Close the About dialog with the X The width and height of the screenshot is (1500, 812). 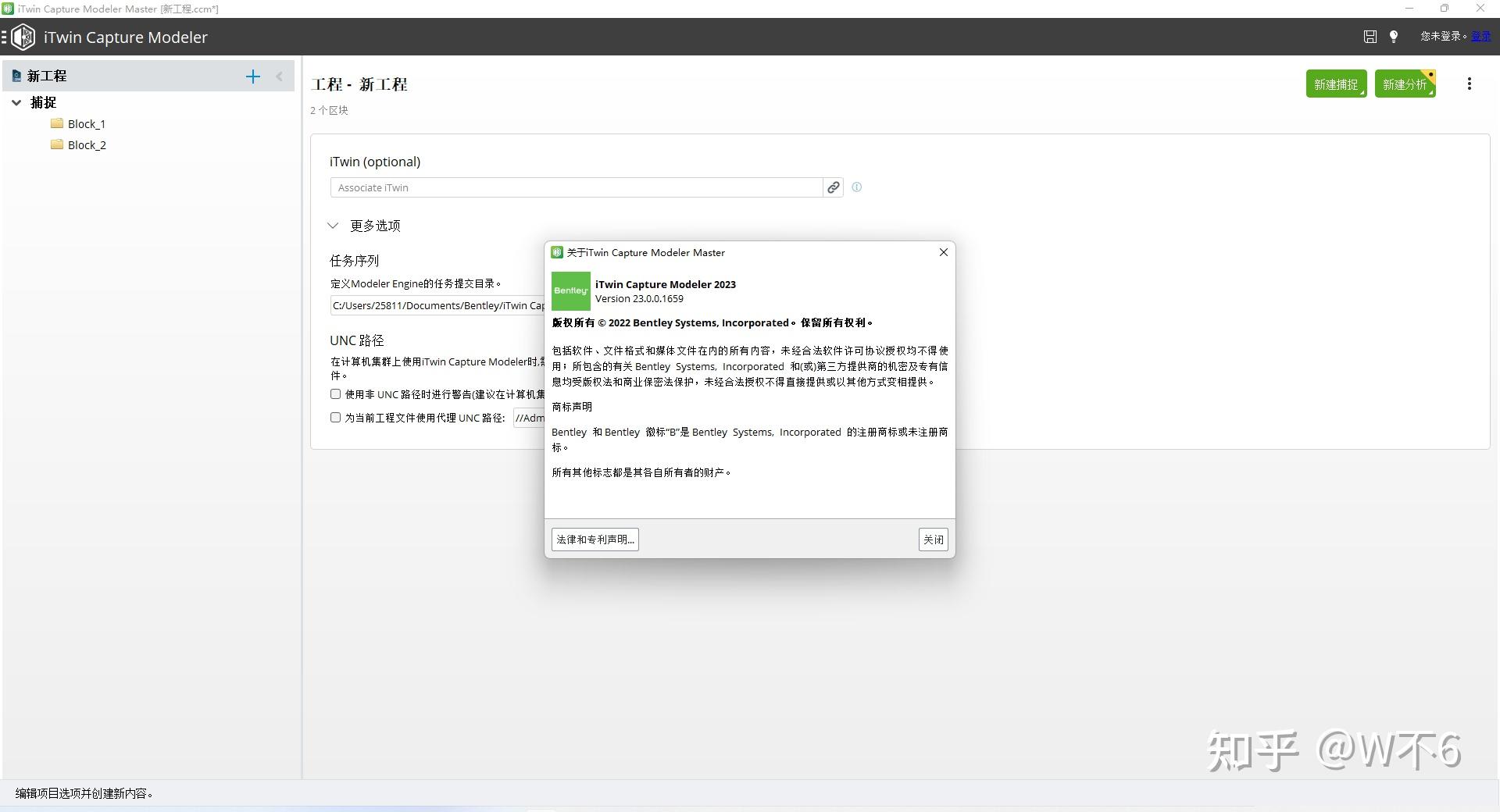click(943, 252)
